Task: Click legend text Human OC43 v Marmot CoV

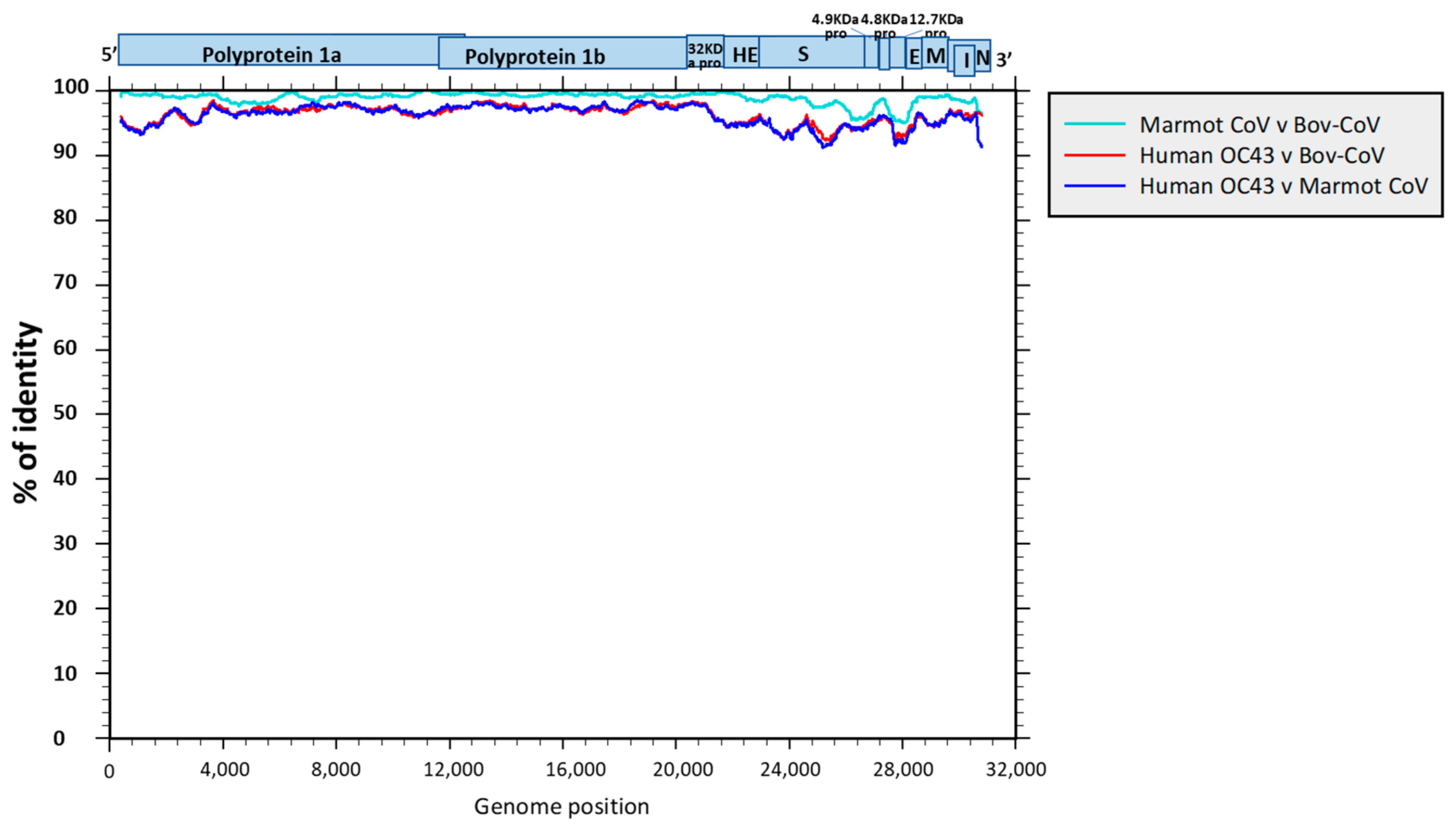Action: 1283,186
